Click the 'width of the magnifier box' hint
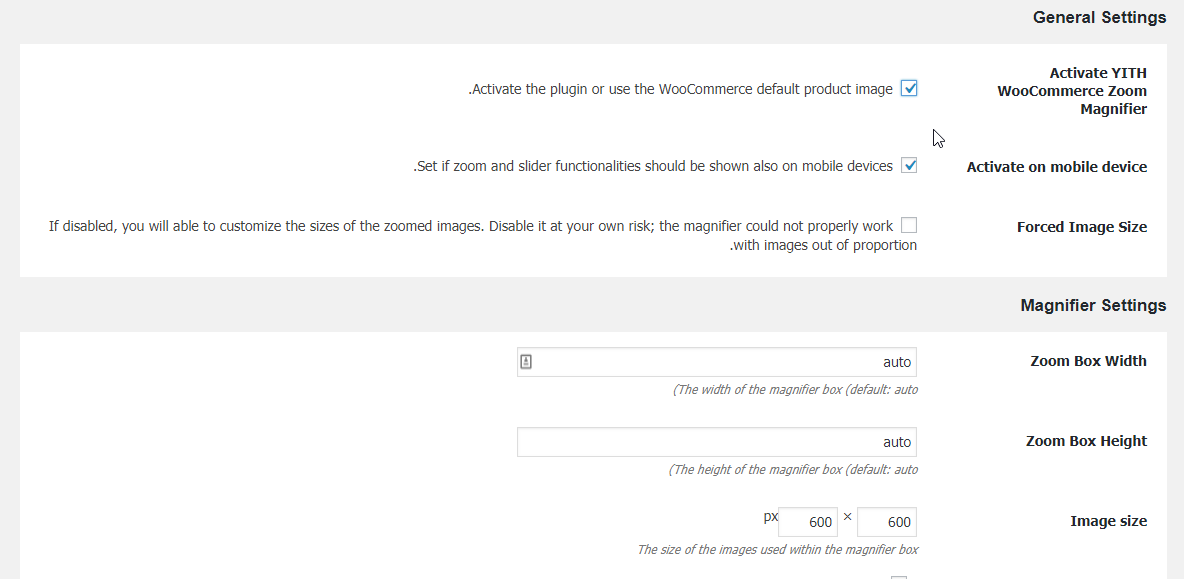Image resolution: width=1184 pixels, height=579 pixels. [x=794, y=390]
